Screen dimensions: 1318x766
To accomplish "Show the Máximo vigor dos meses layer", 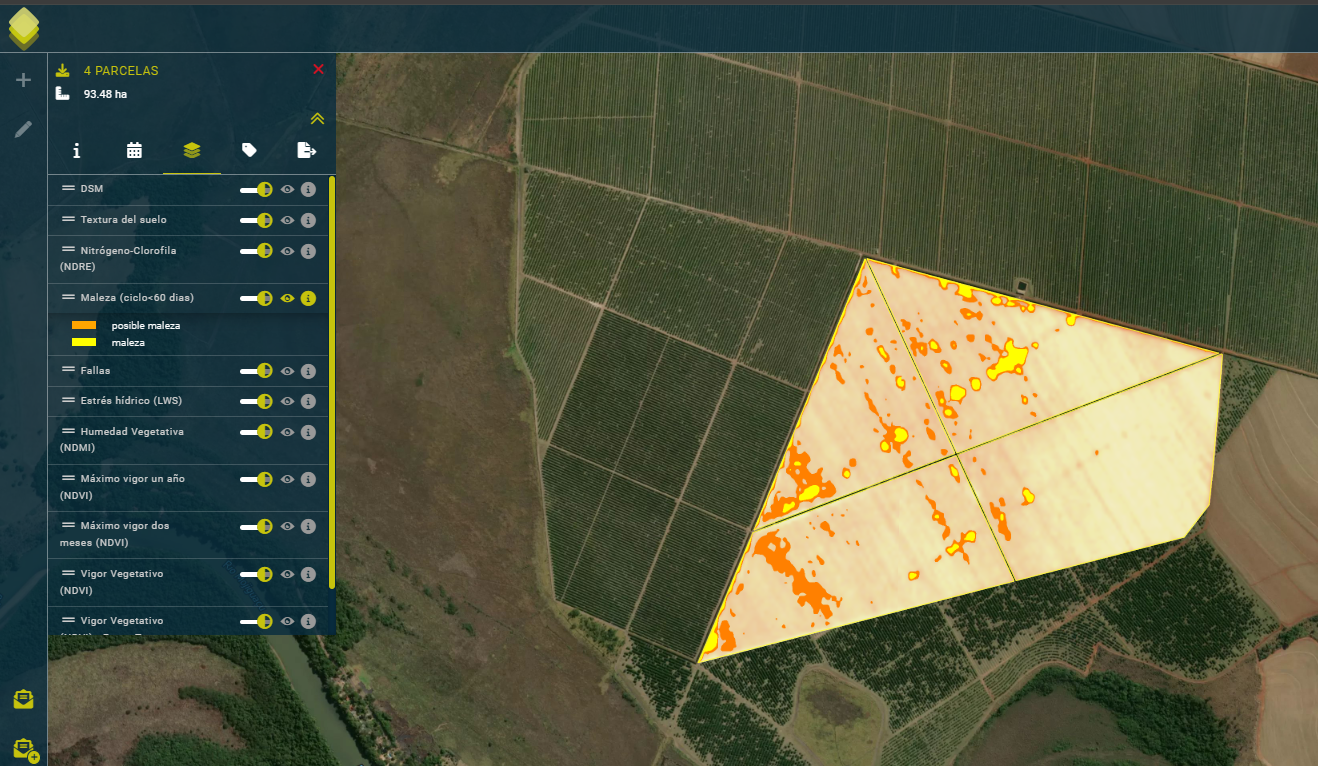I will coord(287,526).
